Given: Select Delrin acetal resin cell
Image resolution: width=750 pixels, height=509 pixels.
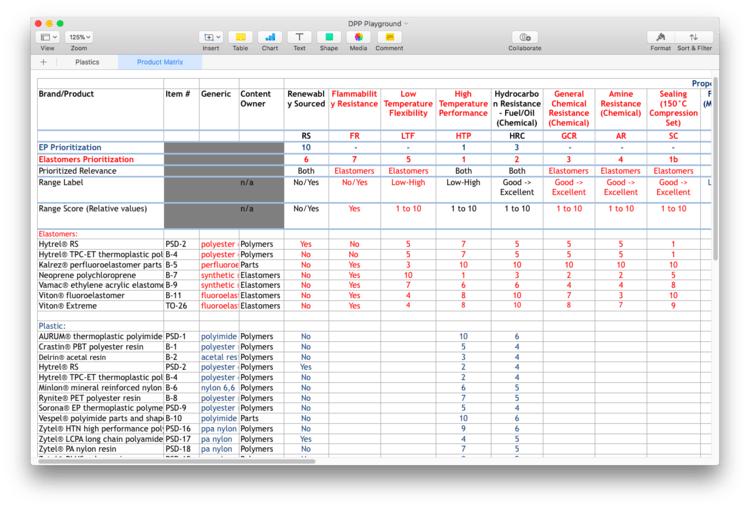Looking at the screenshot, I should click(x=100, y=357).
